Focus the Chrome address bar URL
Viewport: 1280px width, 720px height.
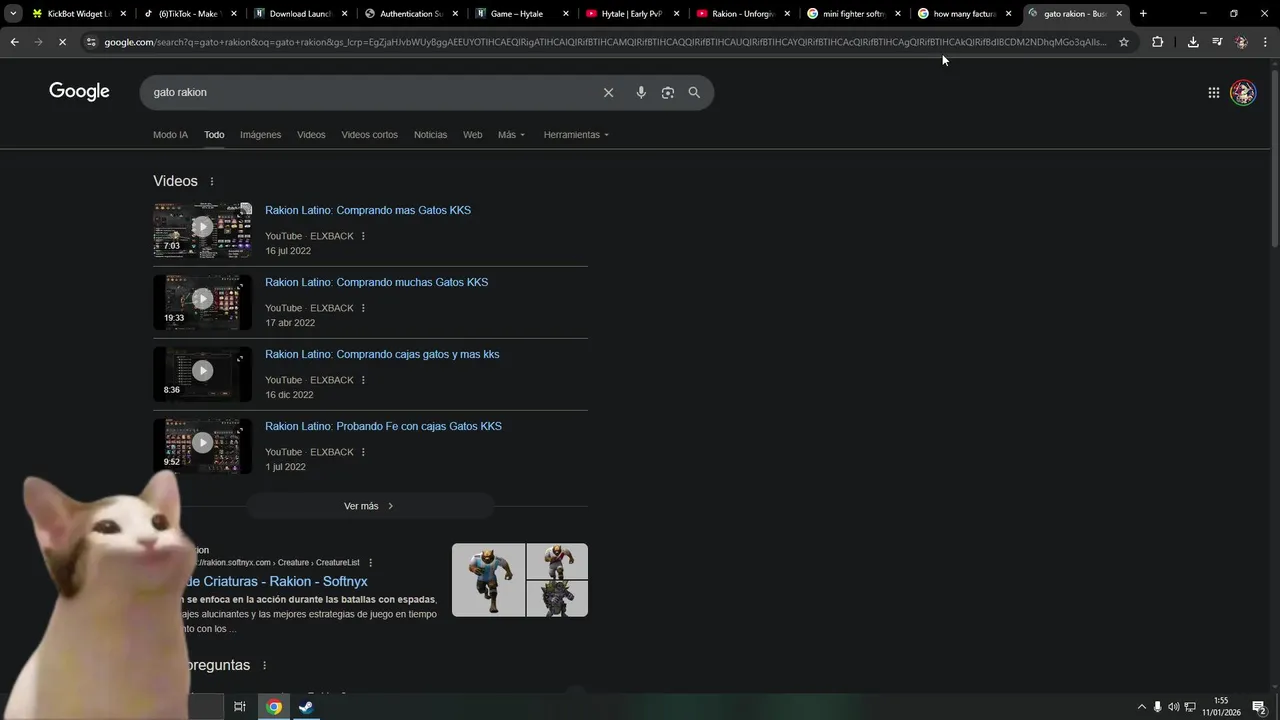pos(605,42)
